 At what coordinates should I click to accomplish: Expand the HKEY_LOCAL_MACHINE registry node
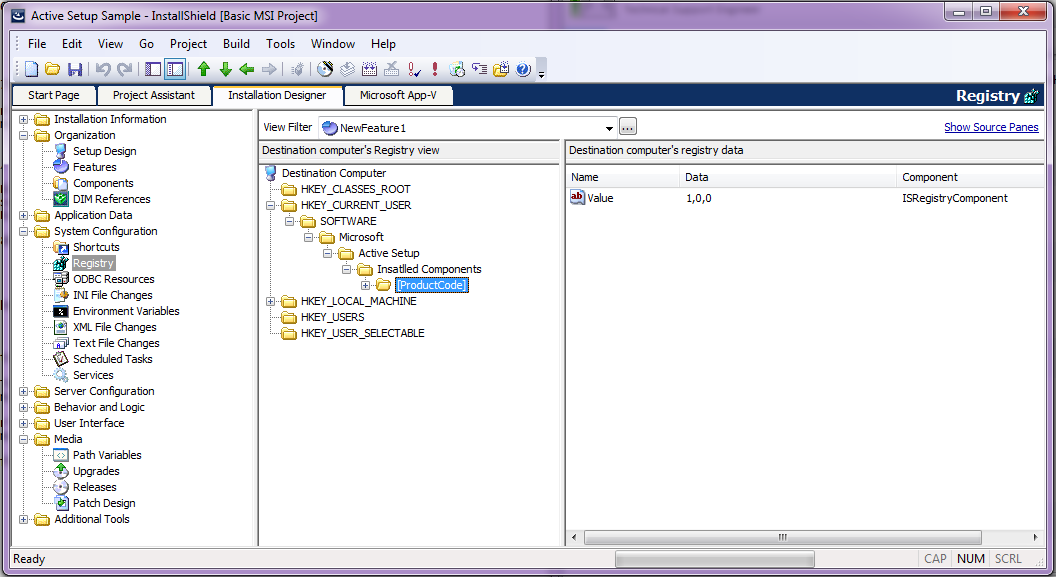(271, 302)
